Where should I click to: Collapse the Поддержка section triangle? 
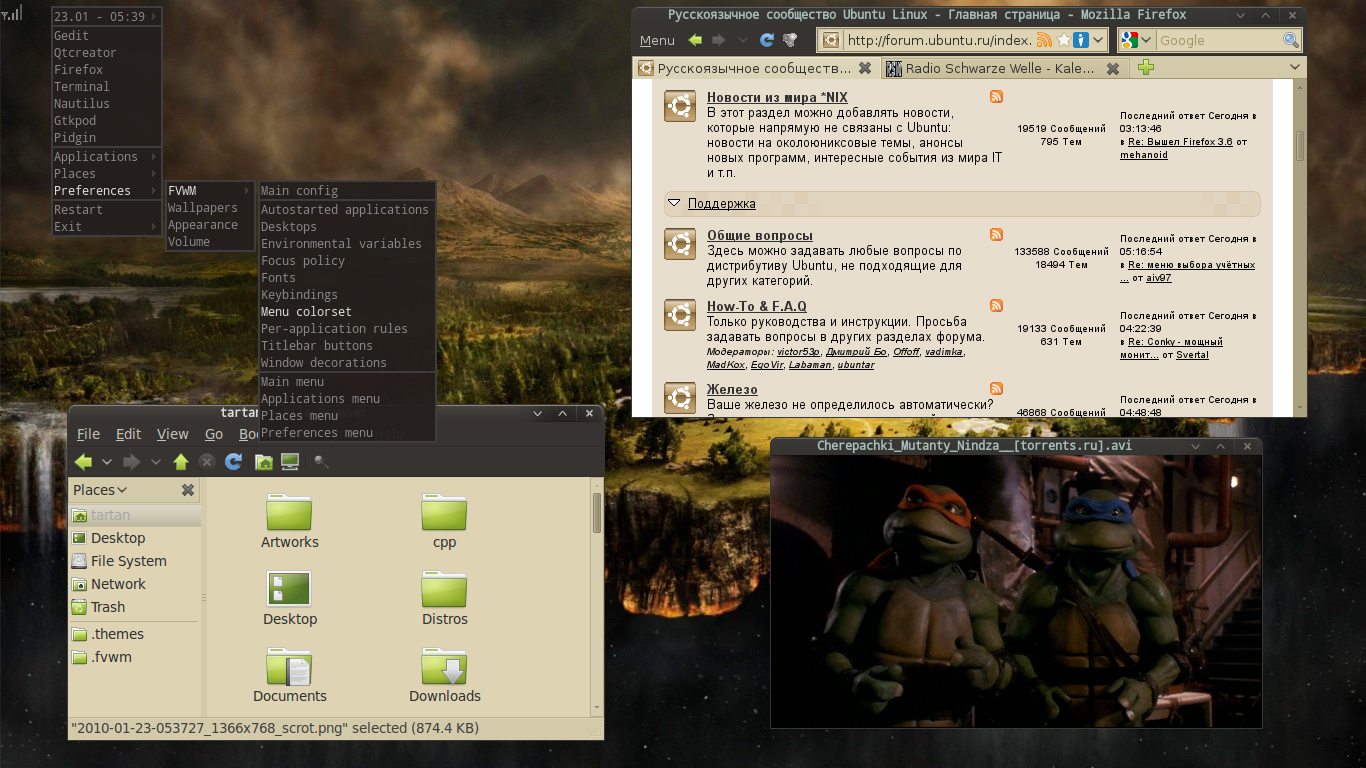point(675,204)
